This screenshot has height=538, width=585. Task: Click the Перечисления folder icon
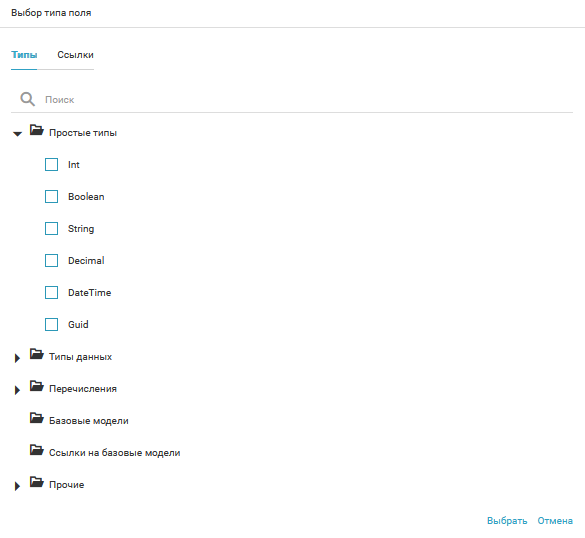pos(37,386)
